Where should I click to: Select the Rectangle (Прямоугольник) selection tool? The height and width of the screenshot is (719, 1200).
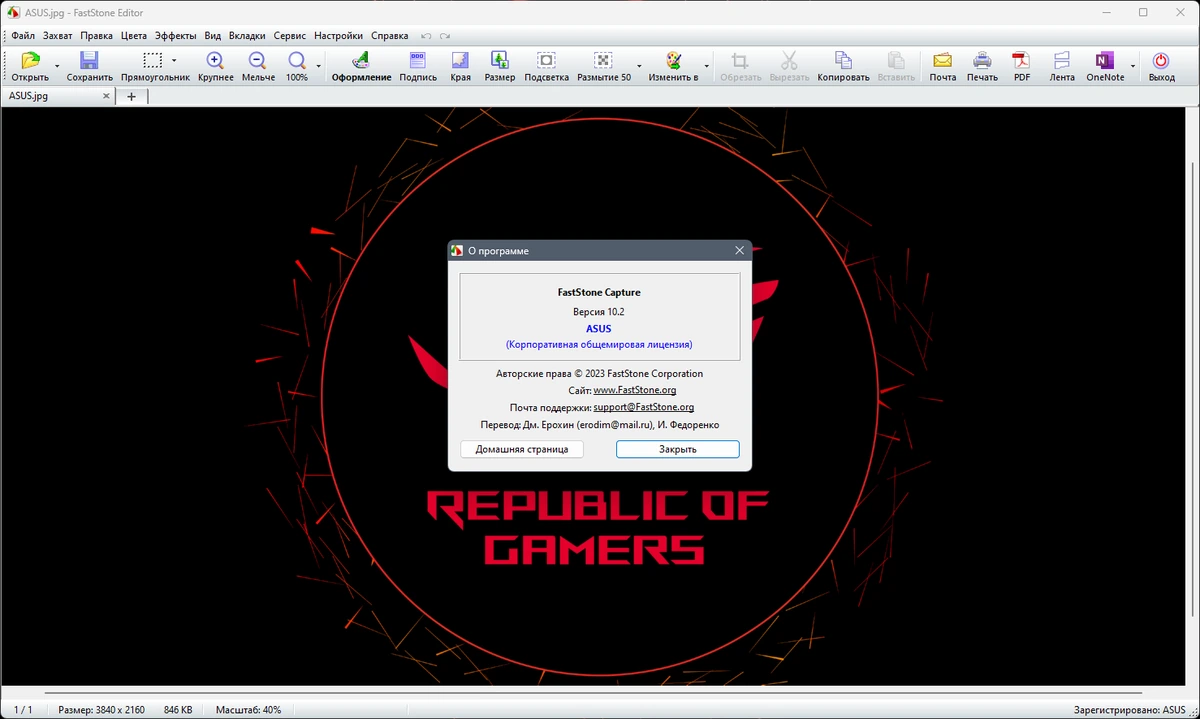[x=152, y=60]
